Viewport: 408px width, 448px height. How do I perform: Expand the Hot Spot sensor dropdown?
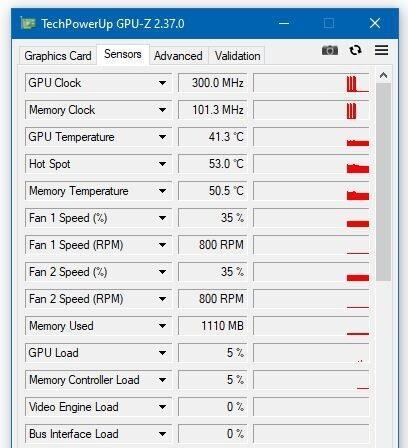pyautogui.click(x=162, y=164)
